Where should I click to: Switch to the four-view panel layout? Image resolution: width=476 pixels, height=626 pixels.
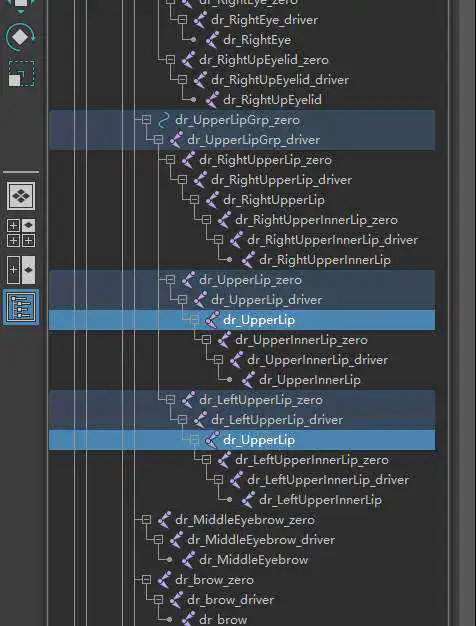tap(21, 233)
